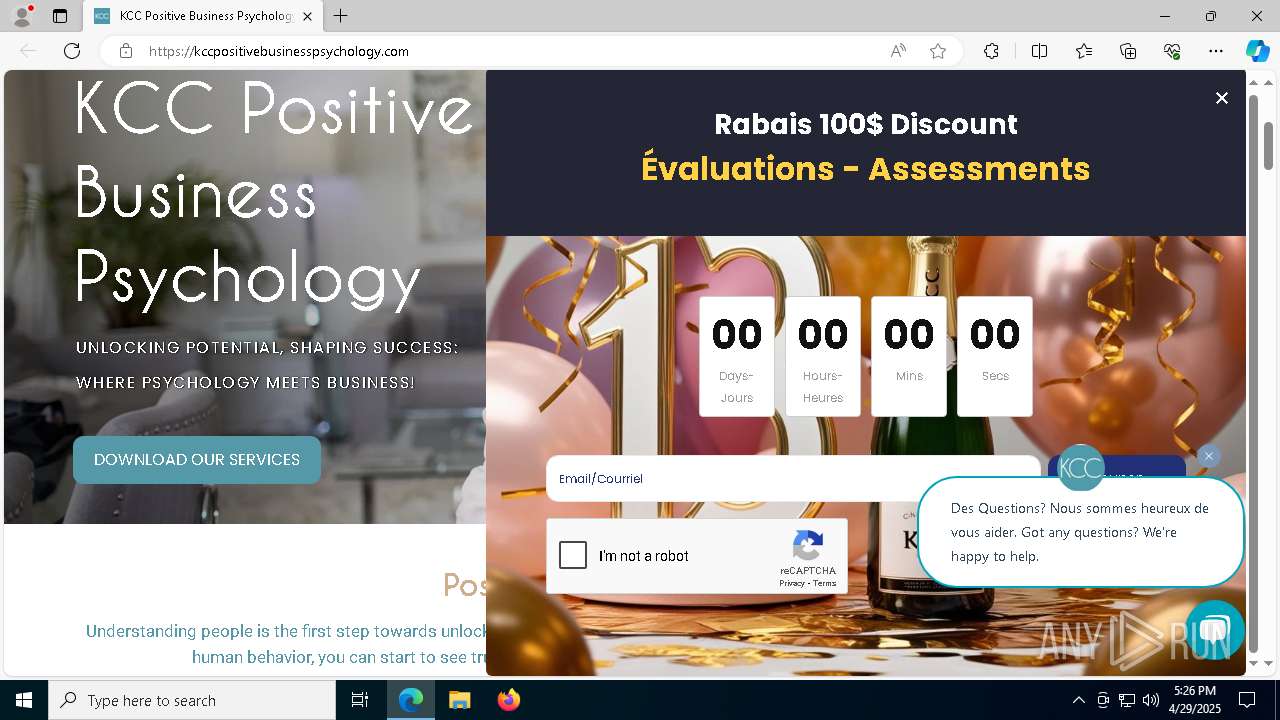This screenshot has width=1280, height=720.
Task: Close the KCC browser tab
Action: point(307,16)
